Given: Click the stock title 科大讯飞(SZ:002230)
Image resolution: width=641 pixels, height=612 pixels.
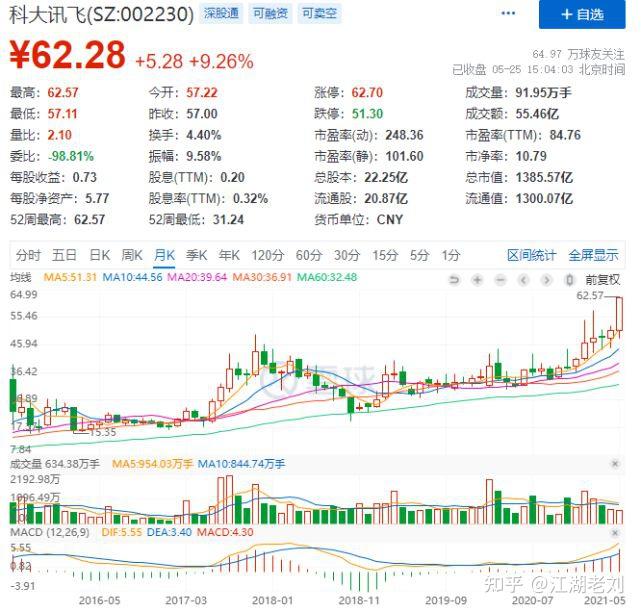Looking at the screenshot, I should (101, 14).
